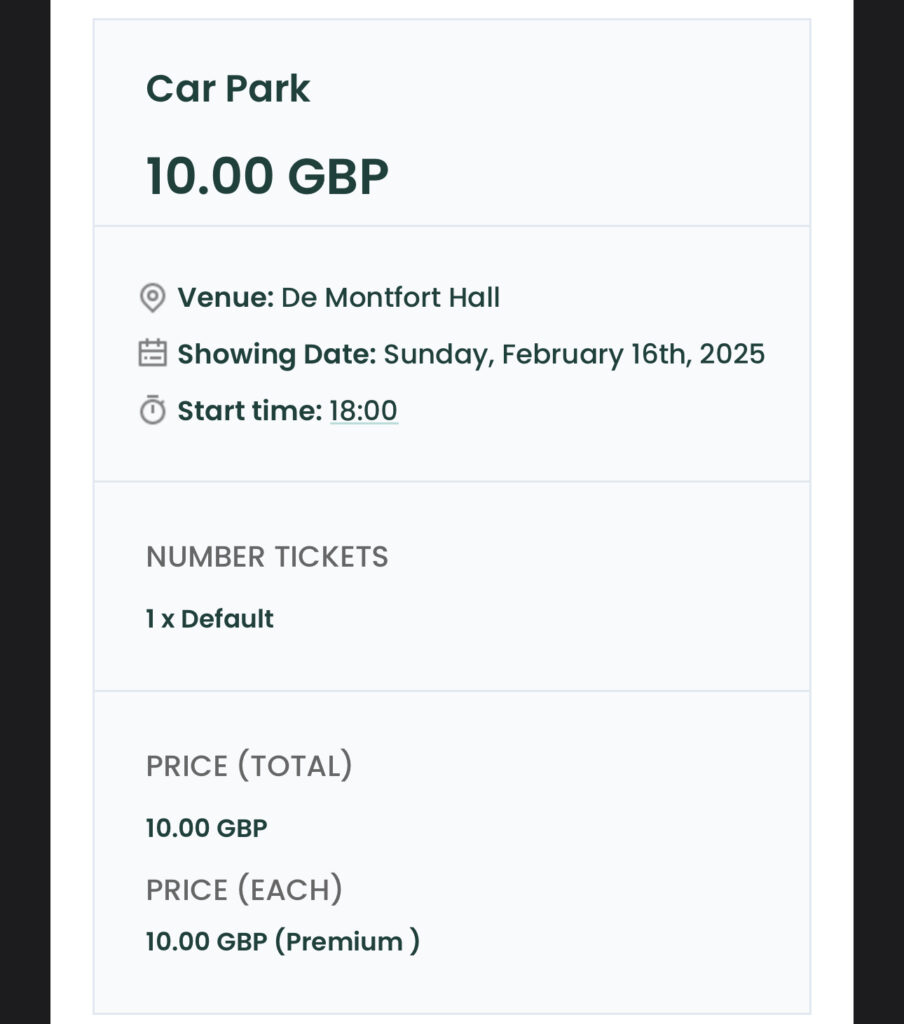Click the NUMBER TICKETS heading

pyautogui.click(x=267, y=557)
